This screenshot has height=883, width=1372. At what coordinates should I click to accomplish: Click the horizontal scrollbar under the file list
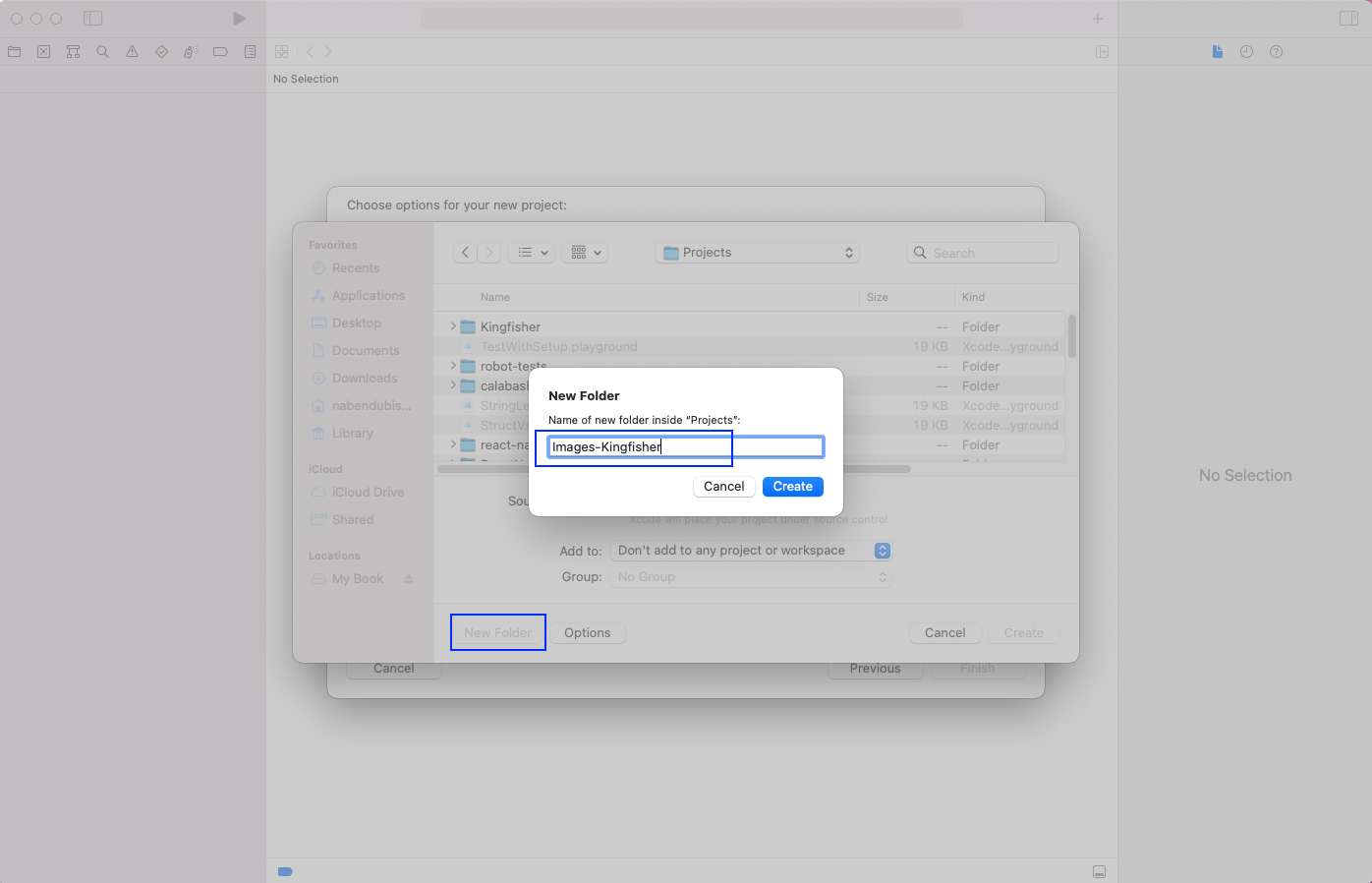point(674,469)
